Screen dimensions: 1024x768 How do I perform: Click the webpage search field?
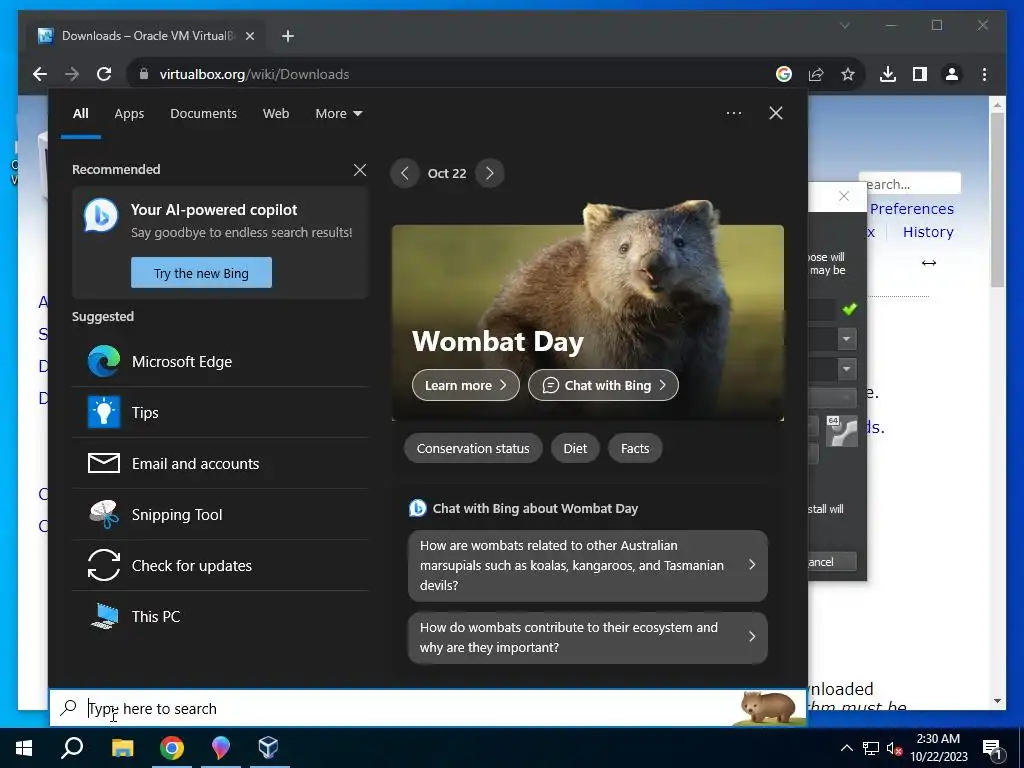[x=910, y=184]
